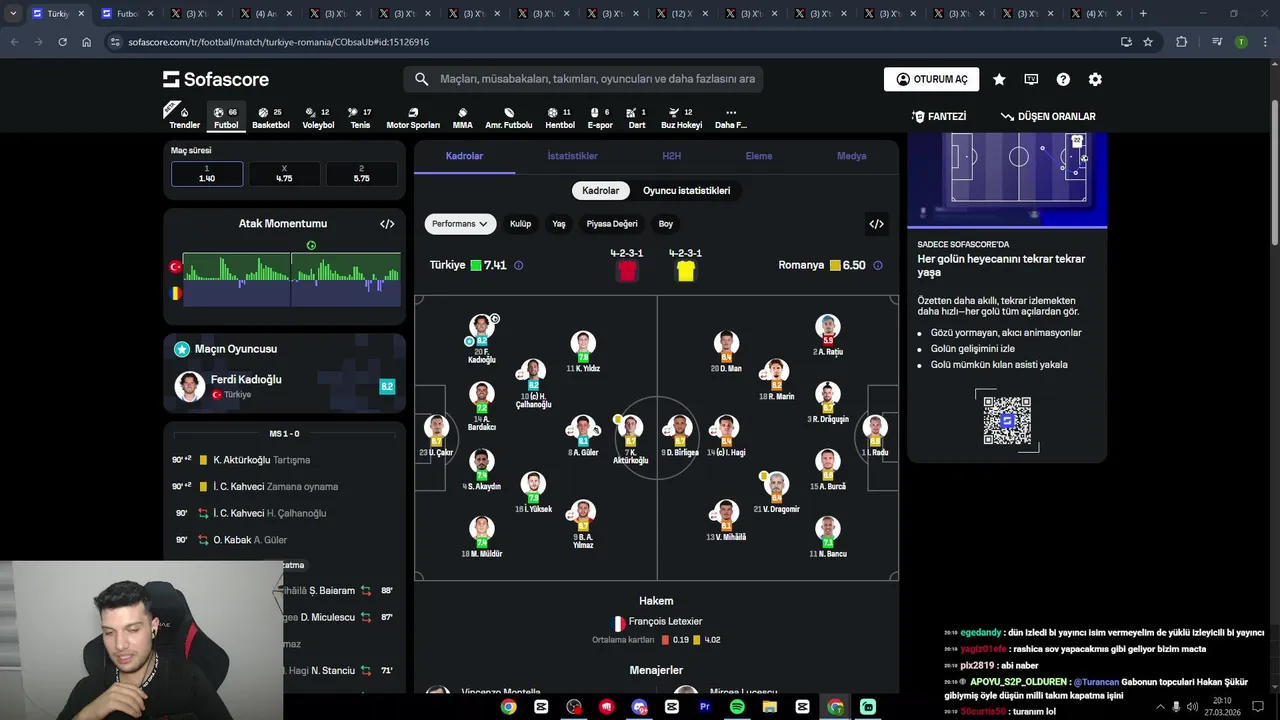Select Amr. Futbolu category

509,117
